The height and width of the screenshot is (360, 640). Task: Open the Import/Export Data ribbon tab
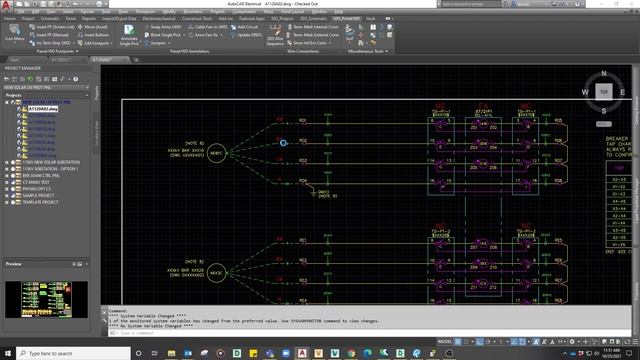pyautogui.click(x=119, y=19)
